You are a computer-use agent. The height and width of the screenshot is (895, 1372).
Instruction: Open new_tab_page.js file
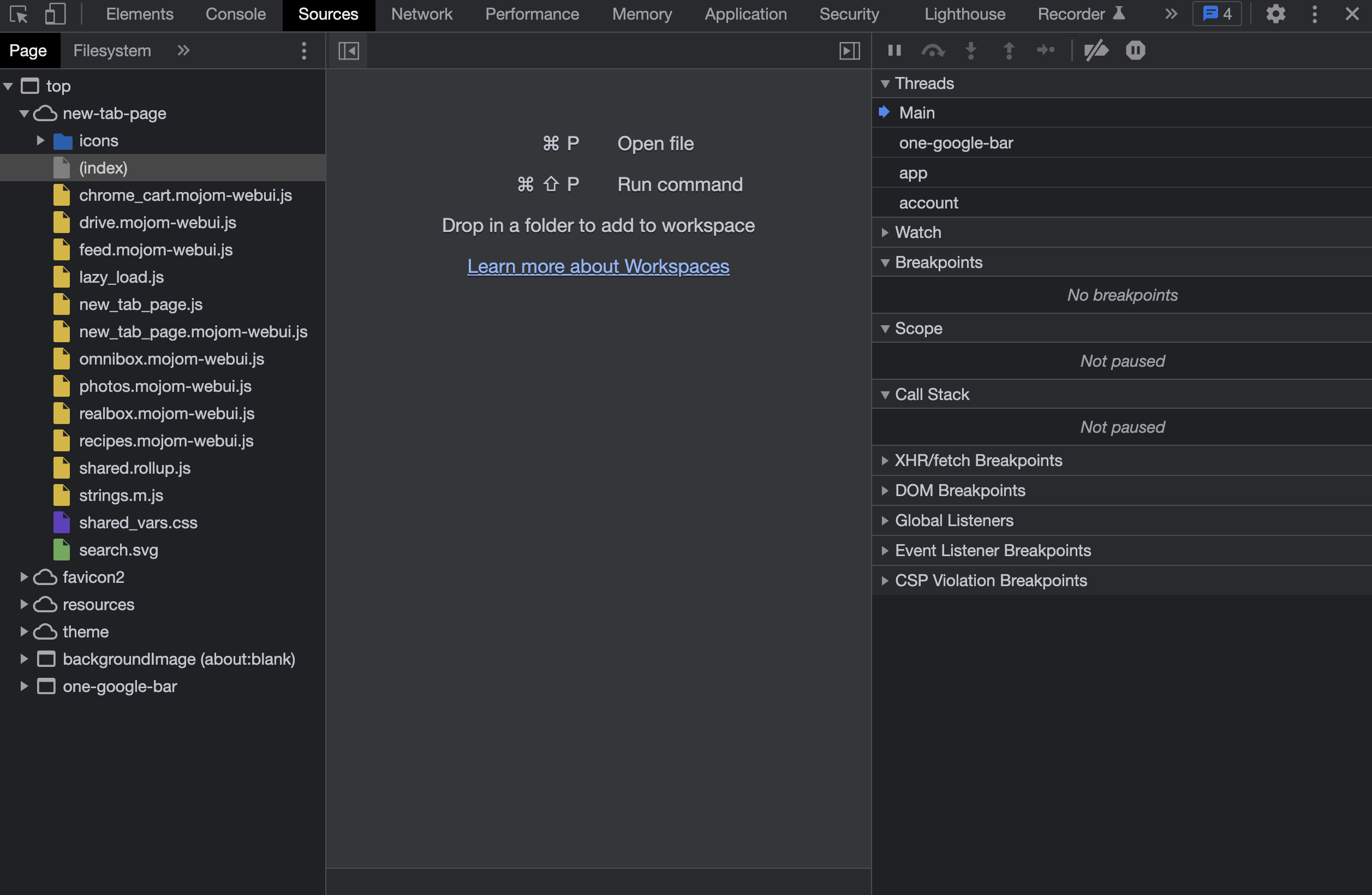(x=141, y=305)
